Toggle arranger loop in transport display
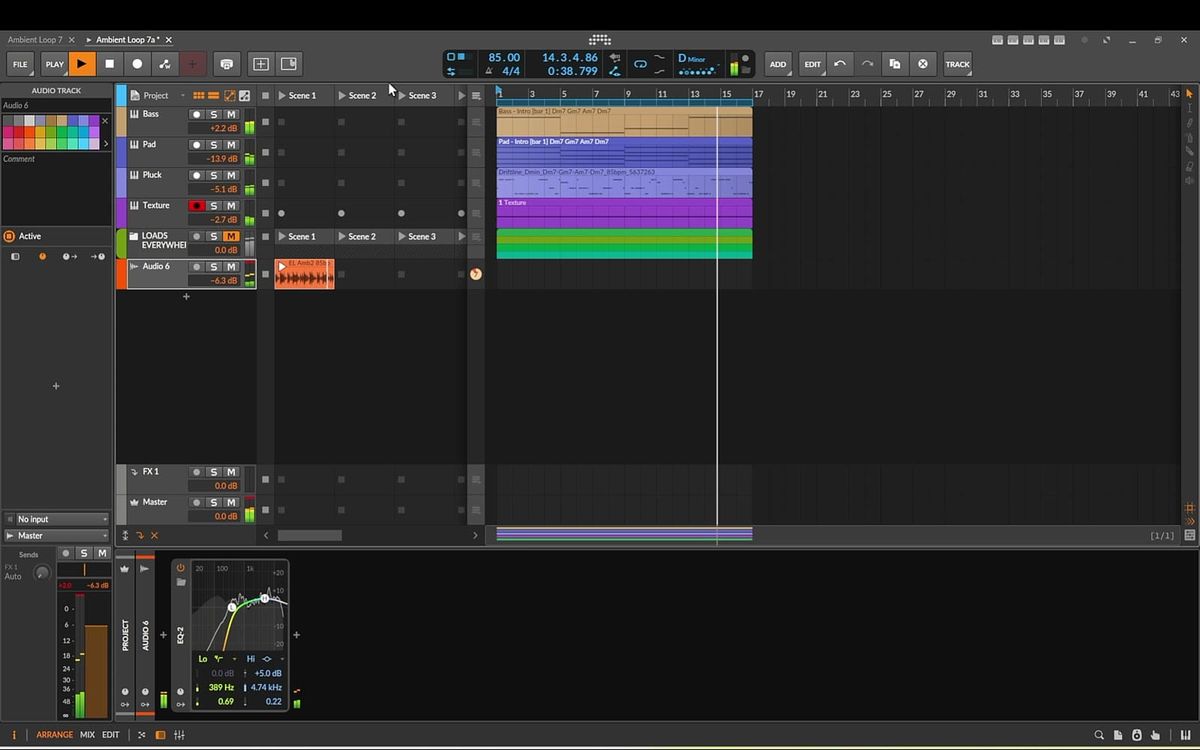1200x750 pixels. coord(640,64)
